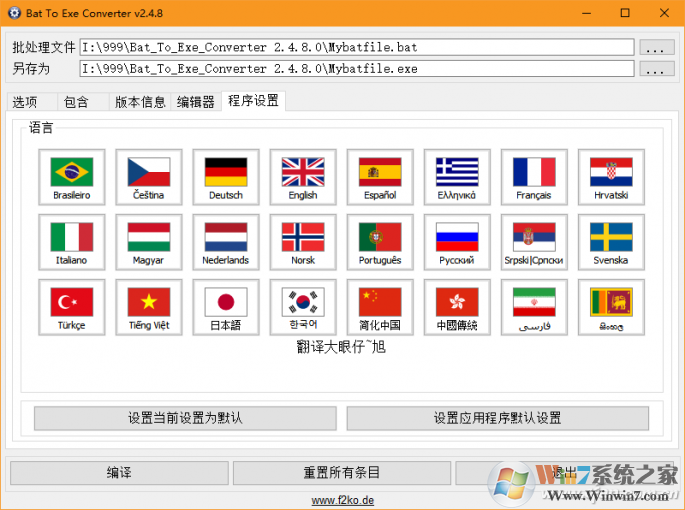Viewport: 685px width, 510px height.
Task: Select the 简化中国 language flag
Action: [380, 307]
